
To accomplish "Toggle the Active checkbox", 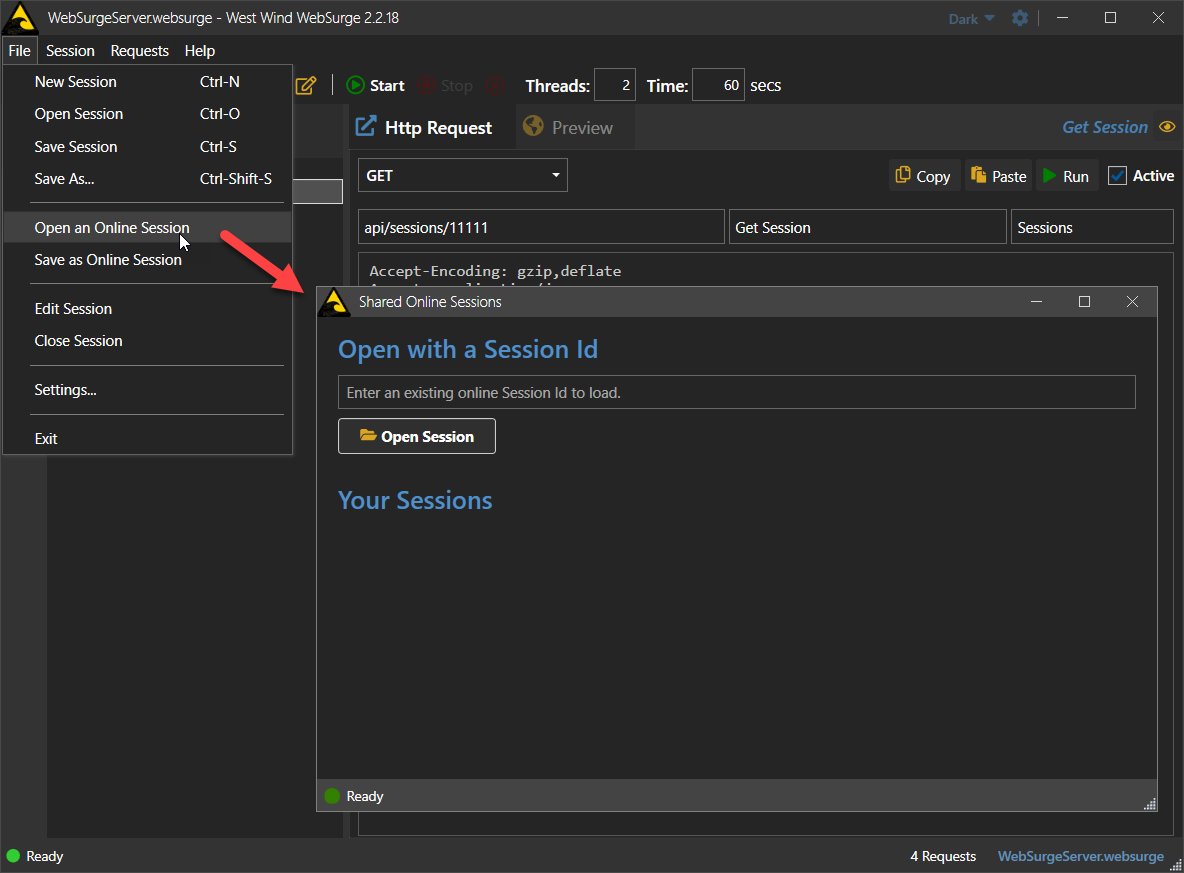I will coord(1117,176).
